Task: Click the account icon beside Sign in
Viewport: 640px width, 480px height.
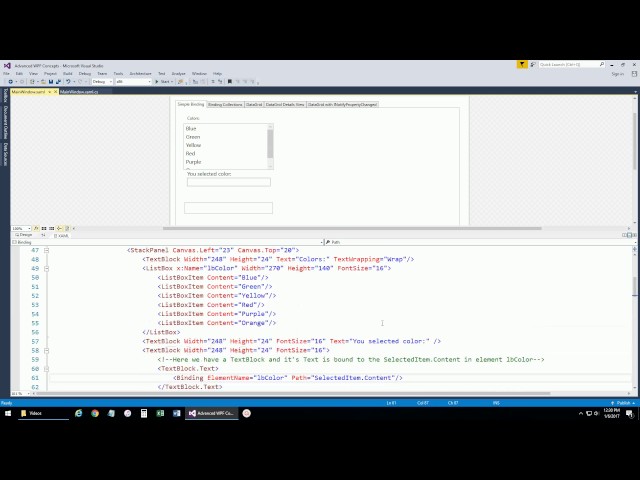Action: pos(634,74)
